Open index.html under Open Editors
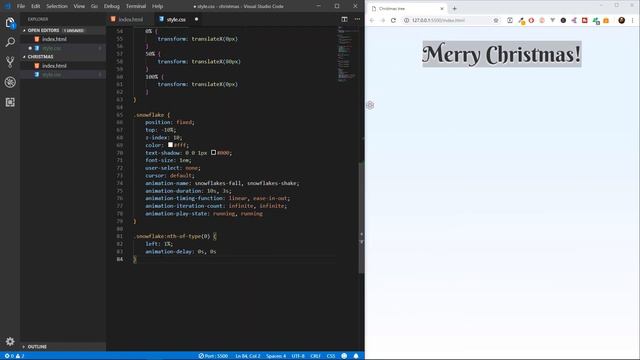Viewport: 640px width, 360px height. click(x=63, y=39)
